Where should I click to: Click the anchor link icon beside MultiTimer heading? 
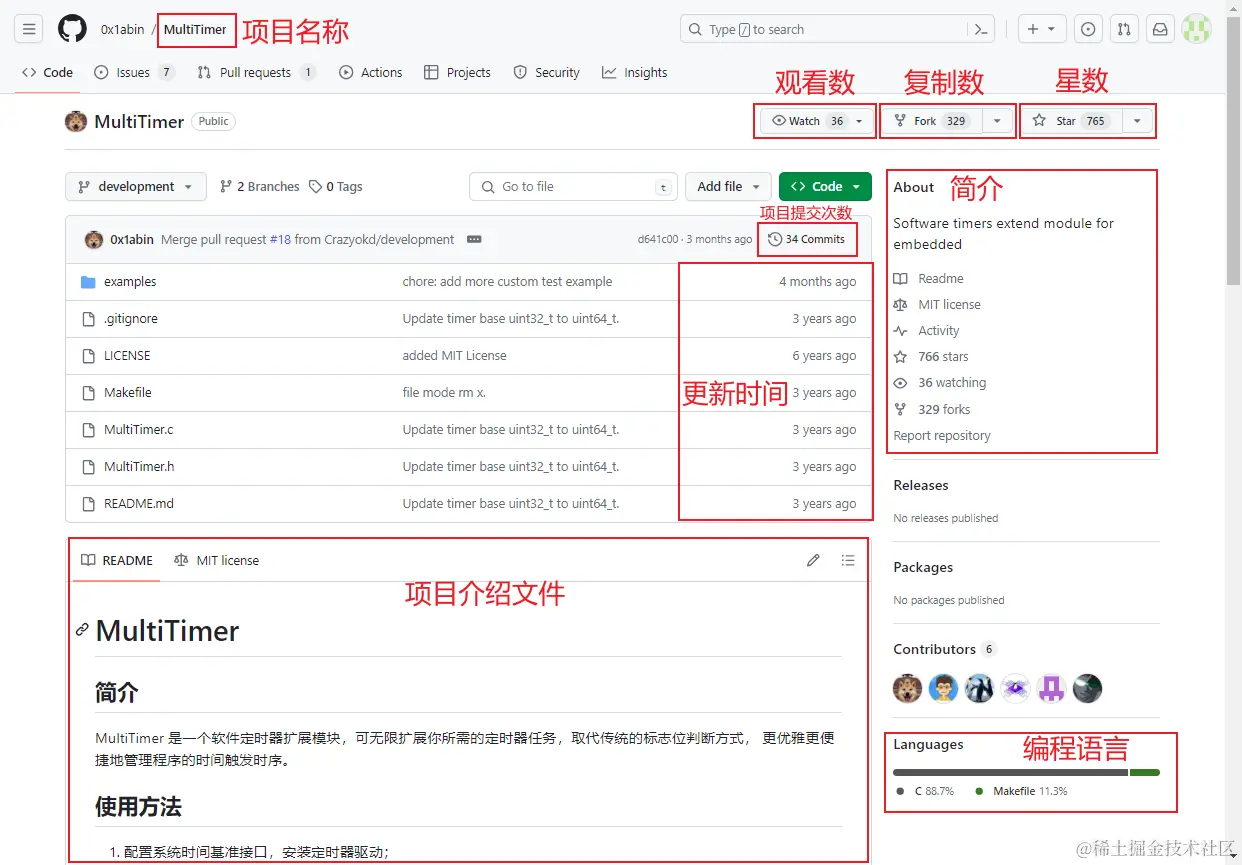tap(82, 630)
